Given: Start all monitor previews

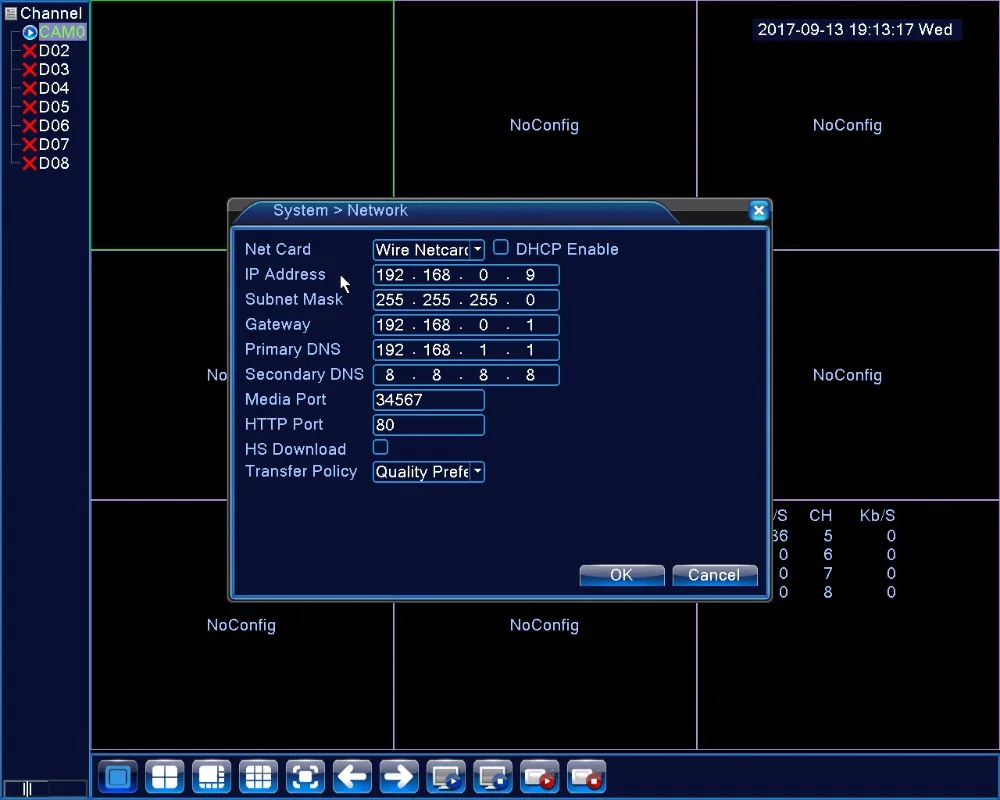Looking at the screenshot, I should tap(446, 776).
